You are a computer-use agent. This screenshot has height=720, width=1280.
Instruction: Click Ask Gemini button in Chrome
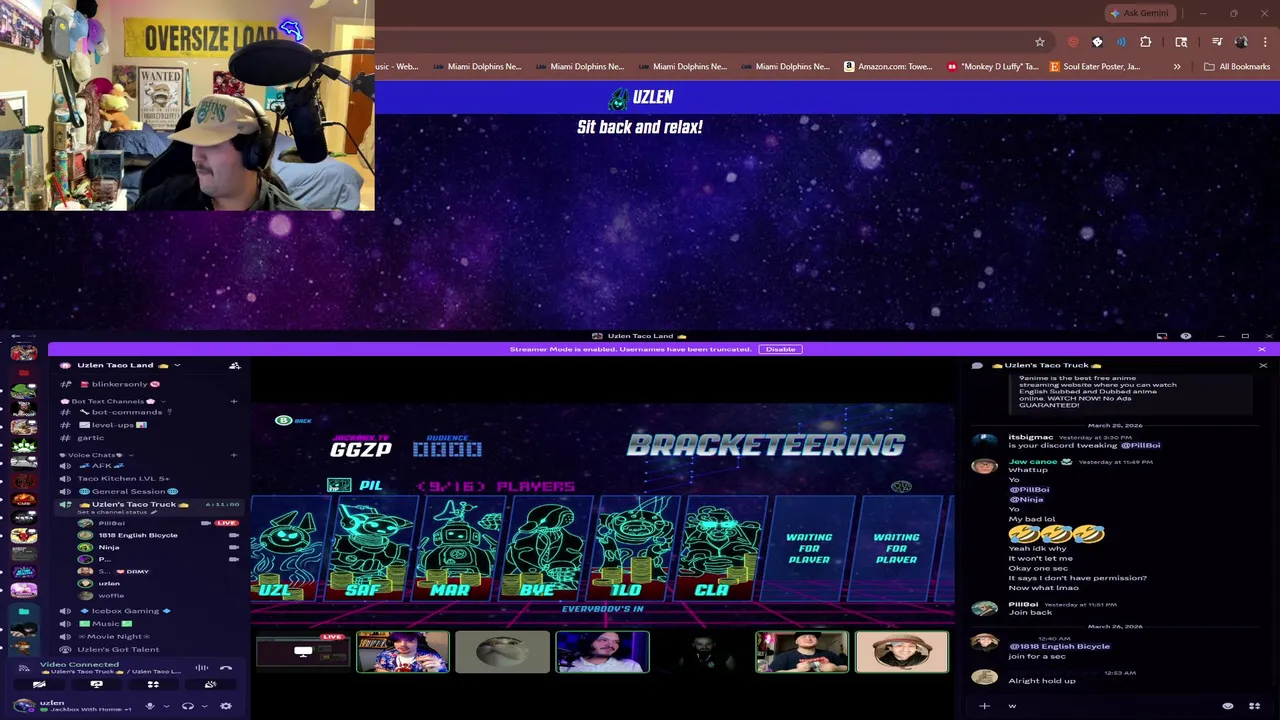click(x=1139, y=13)
